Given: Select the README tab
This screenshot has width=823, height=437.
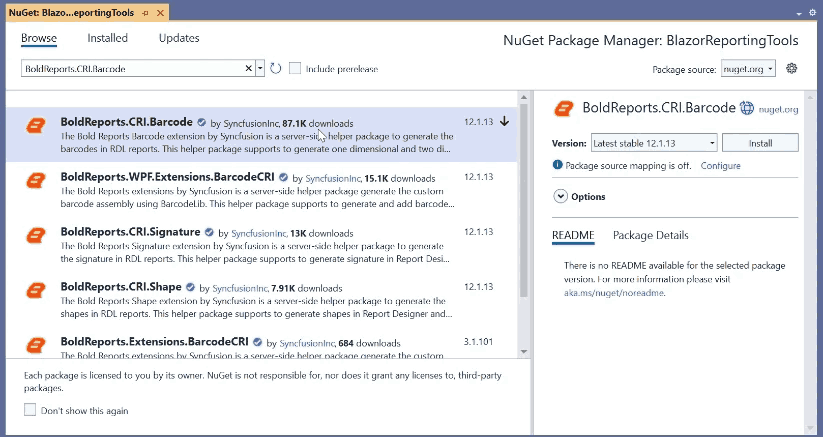Looking at the screenshot, I should pos(573,236).
